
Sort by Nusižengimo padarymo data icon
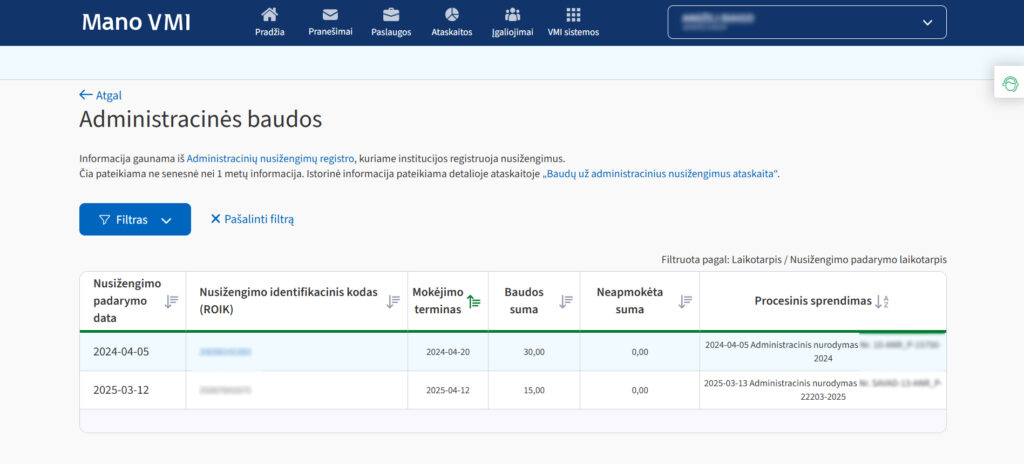click(x=171, y=301)
